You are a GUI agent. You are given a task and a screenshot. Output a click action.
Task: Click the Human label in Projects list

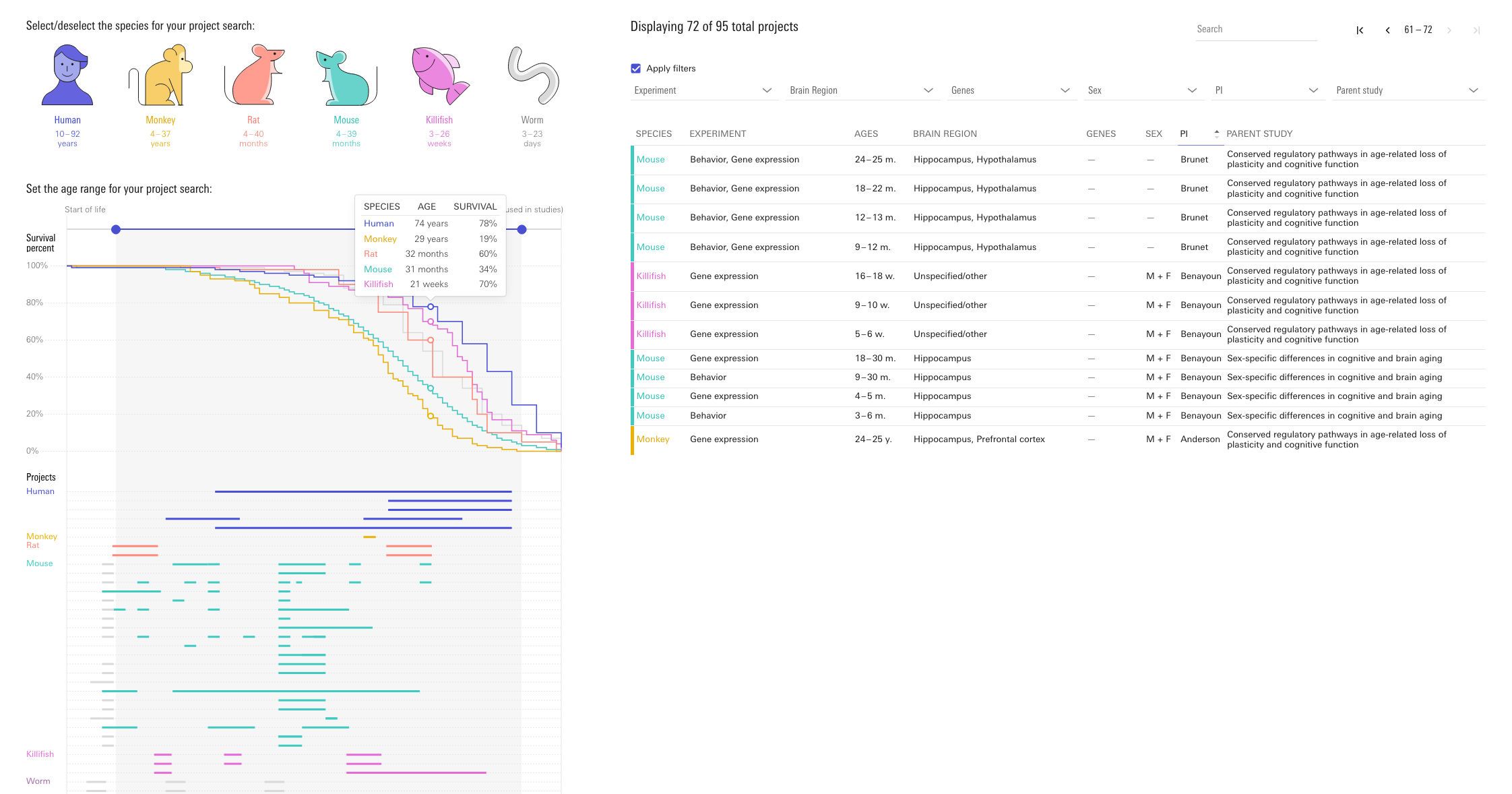40,491
